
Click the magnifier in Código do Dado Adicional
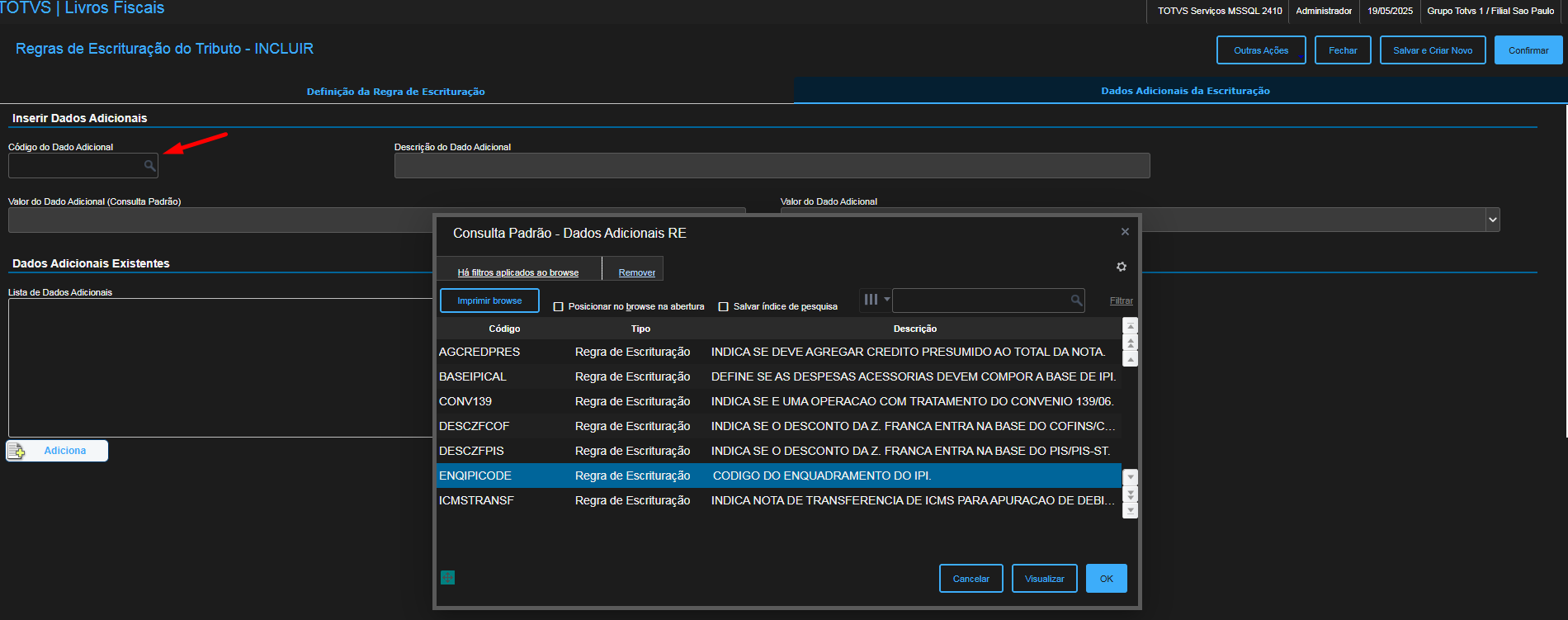pyautogui.click(x=149, y=166)
